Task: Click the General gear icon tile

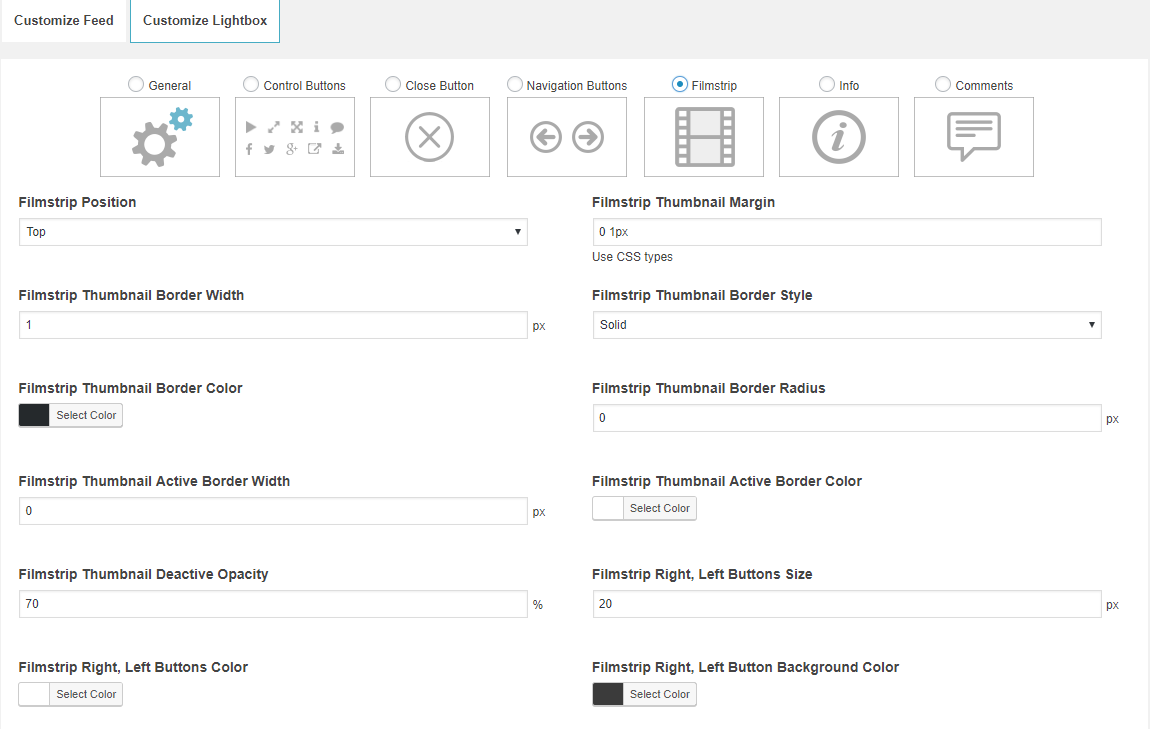Action: 160,137
